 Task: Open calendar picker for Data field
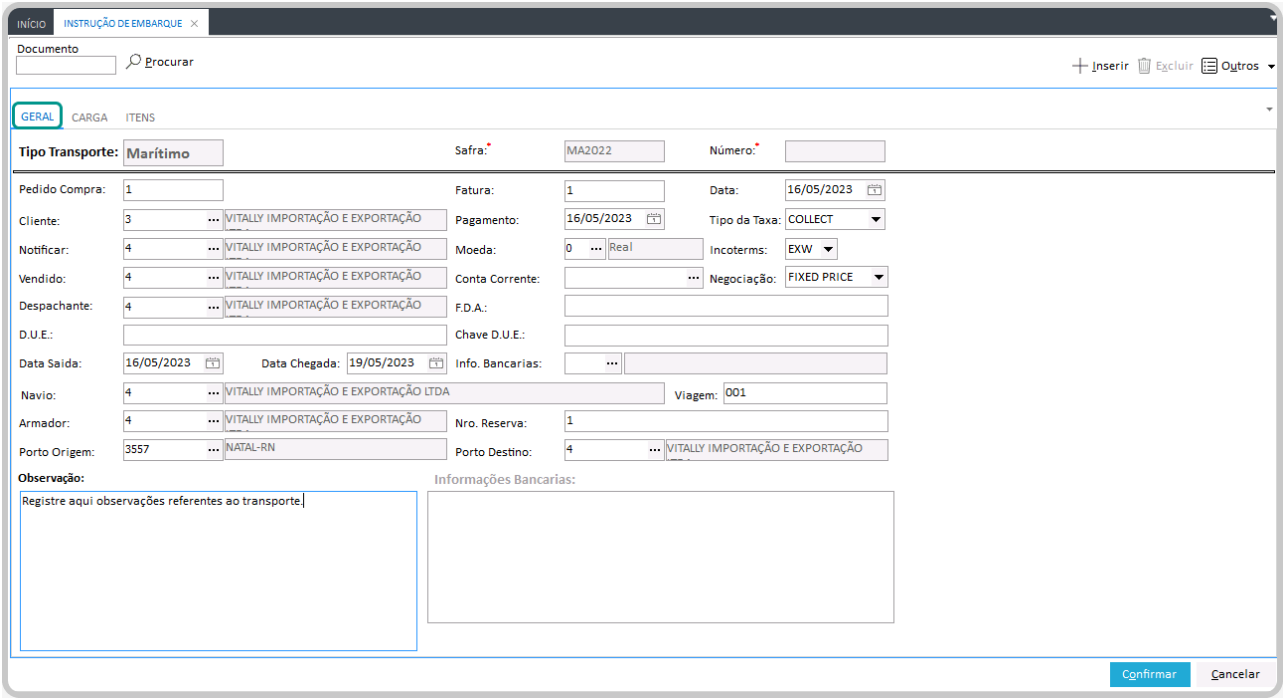[874, 190]
